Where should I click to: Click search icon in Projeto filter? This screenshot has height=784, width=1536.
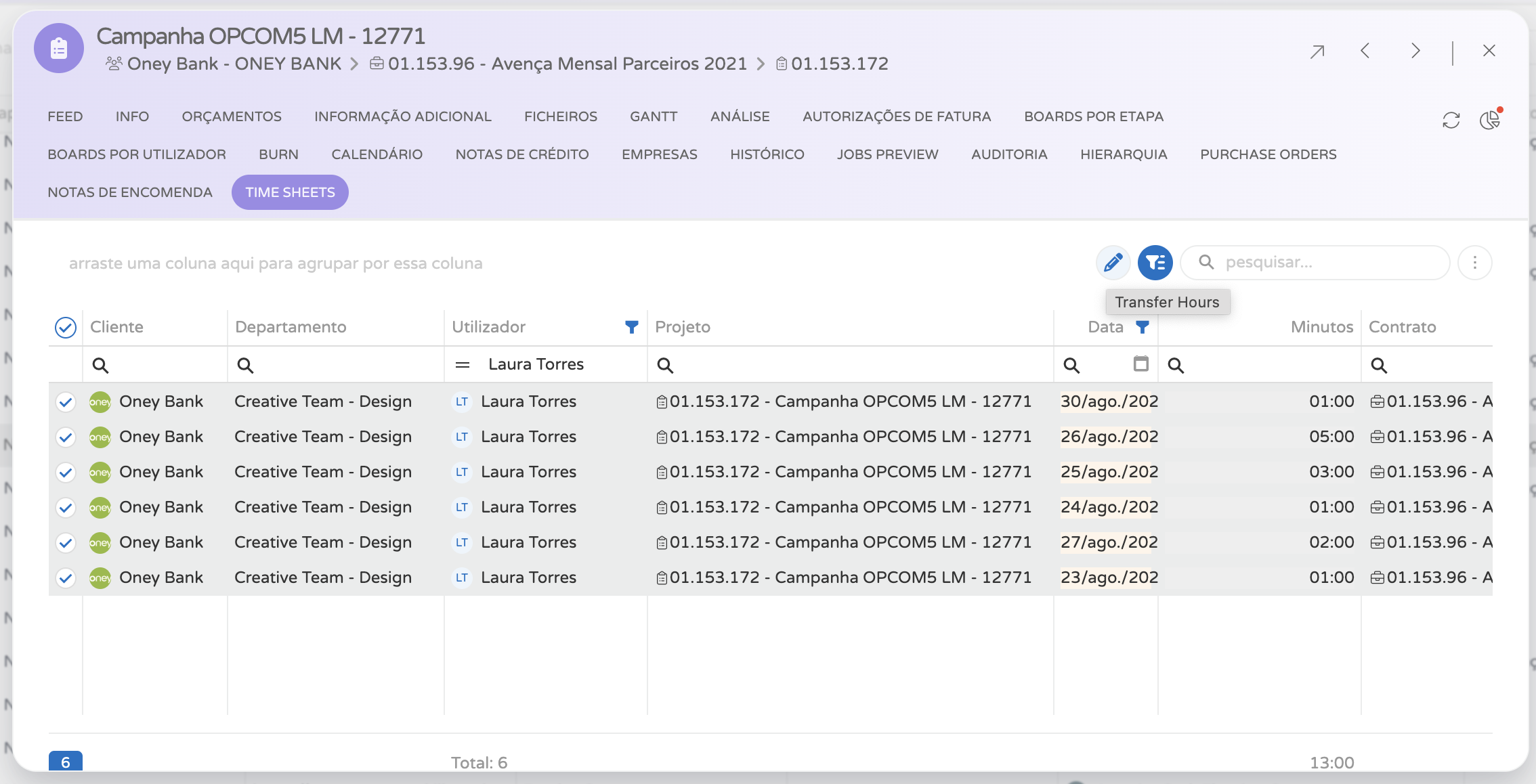click(665, 366)
